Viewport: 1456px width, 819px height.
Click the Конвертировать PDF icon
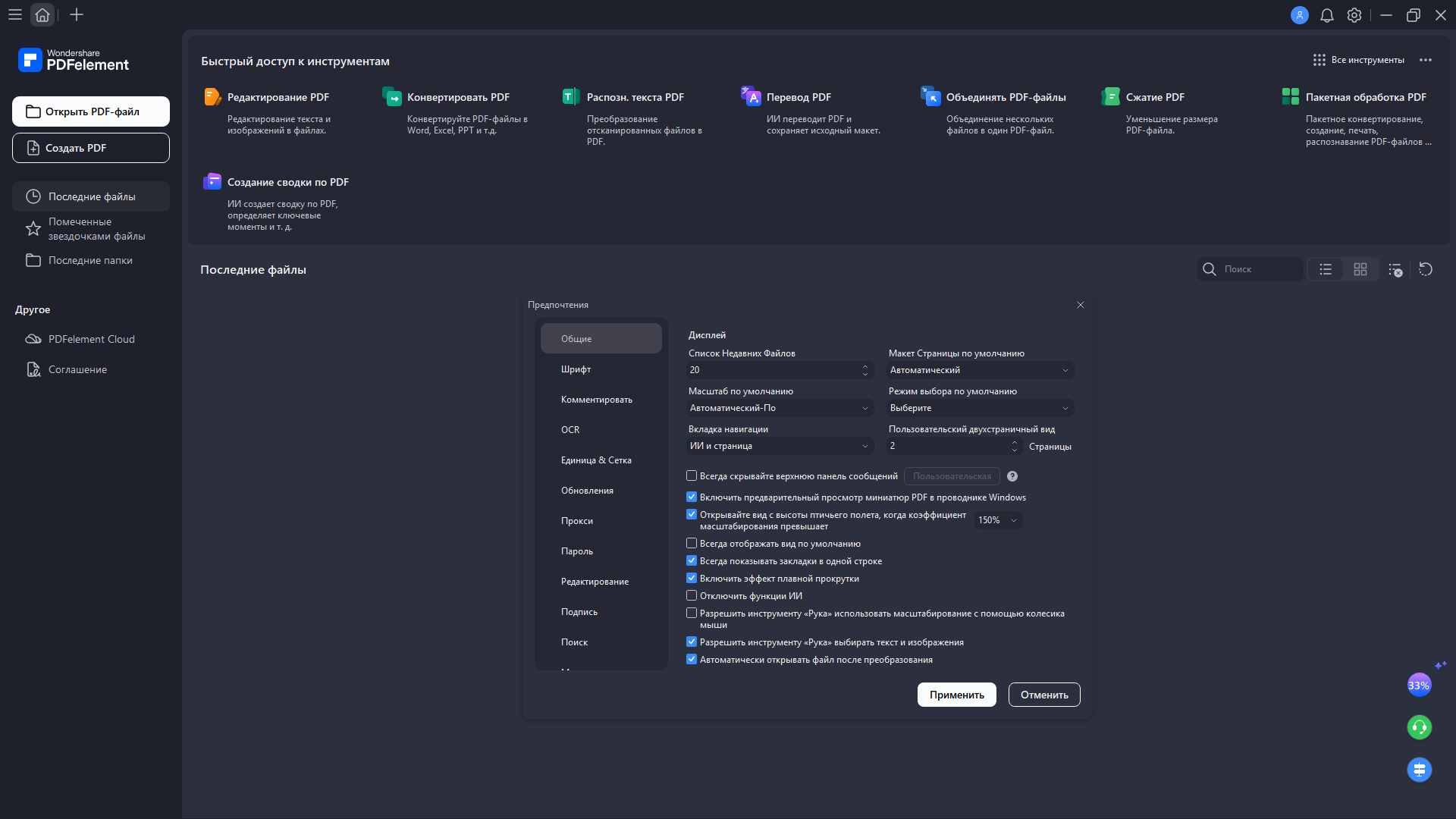pyautogui.click(x=392, y=97)
